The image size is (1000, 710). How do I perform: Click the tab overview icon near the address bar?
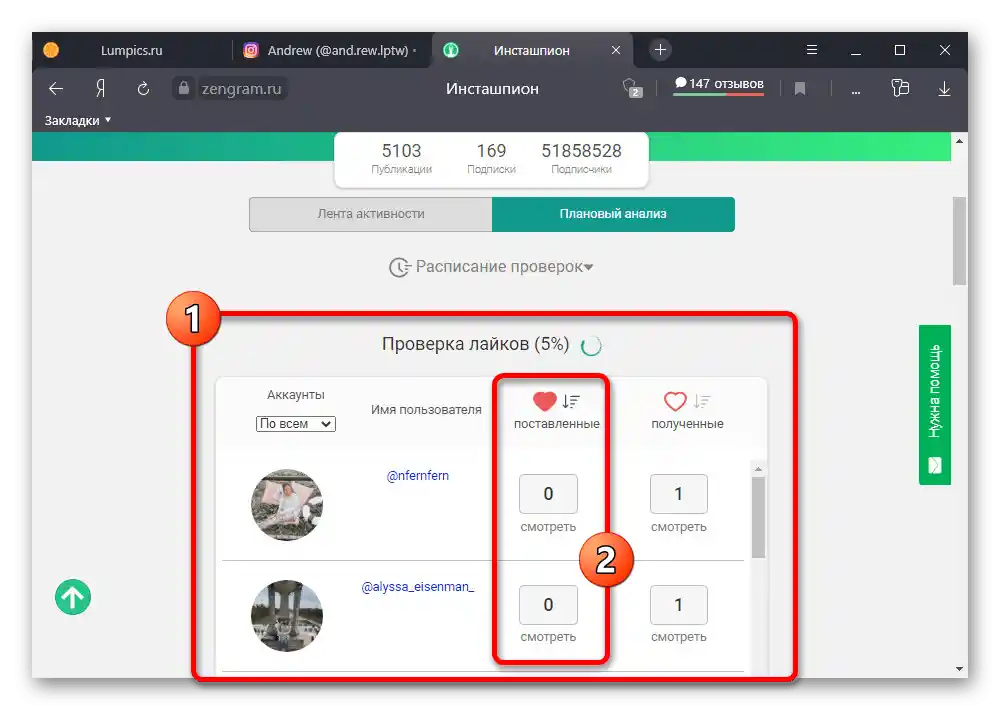[900, 88]
